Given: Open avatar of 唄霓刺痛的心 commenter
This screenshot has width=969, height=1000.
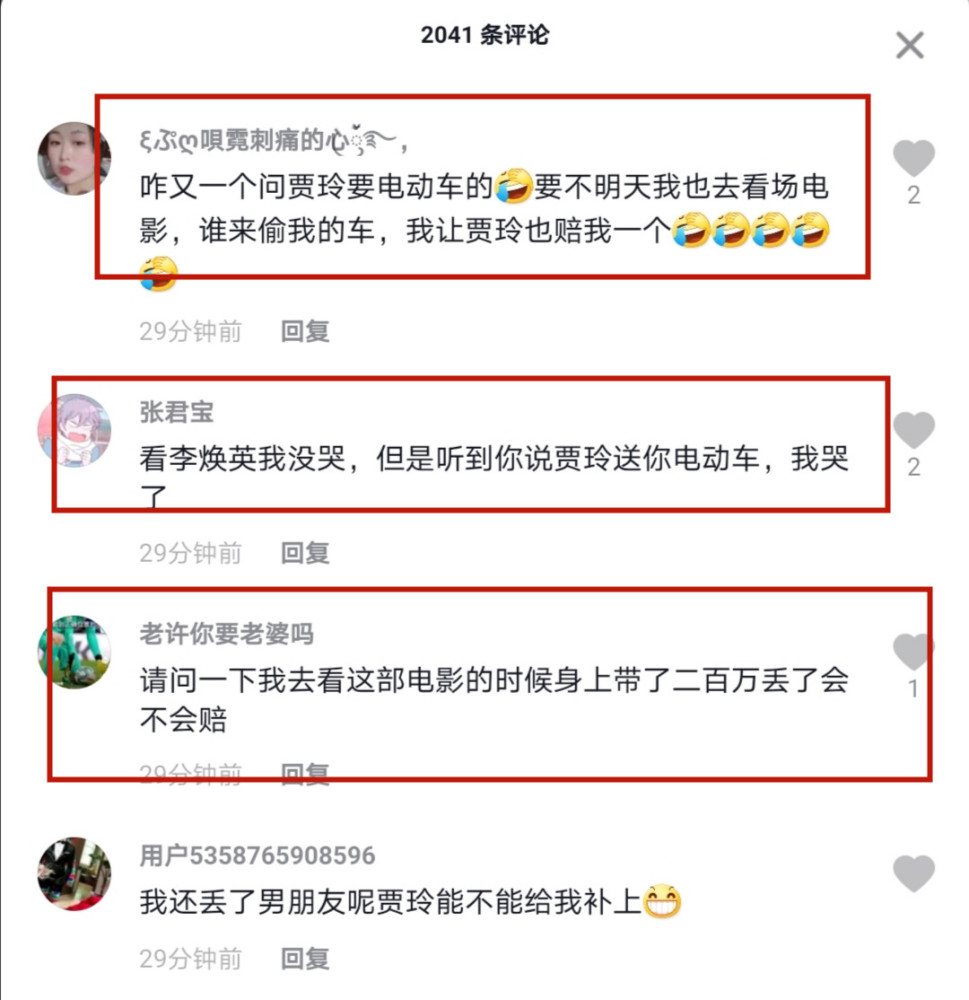Looking at the screenshot, I should (74, 158).
